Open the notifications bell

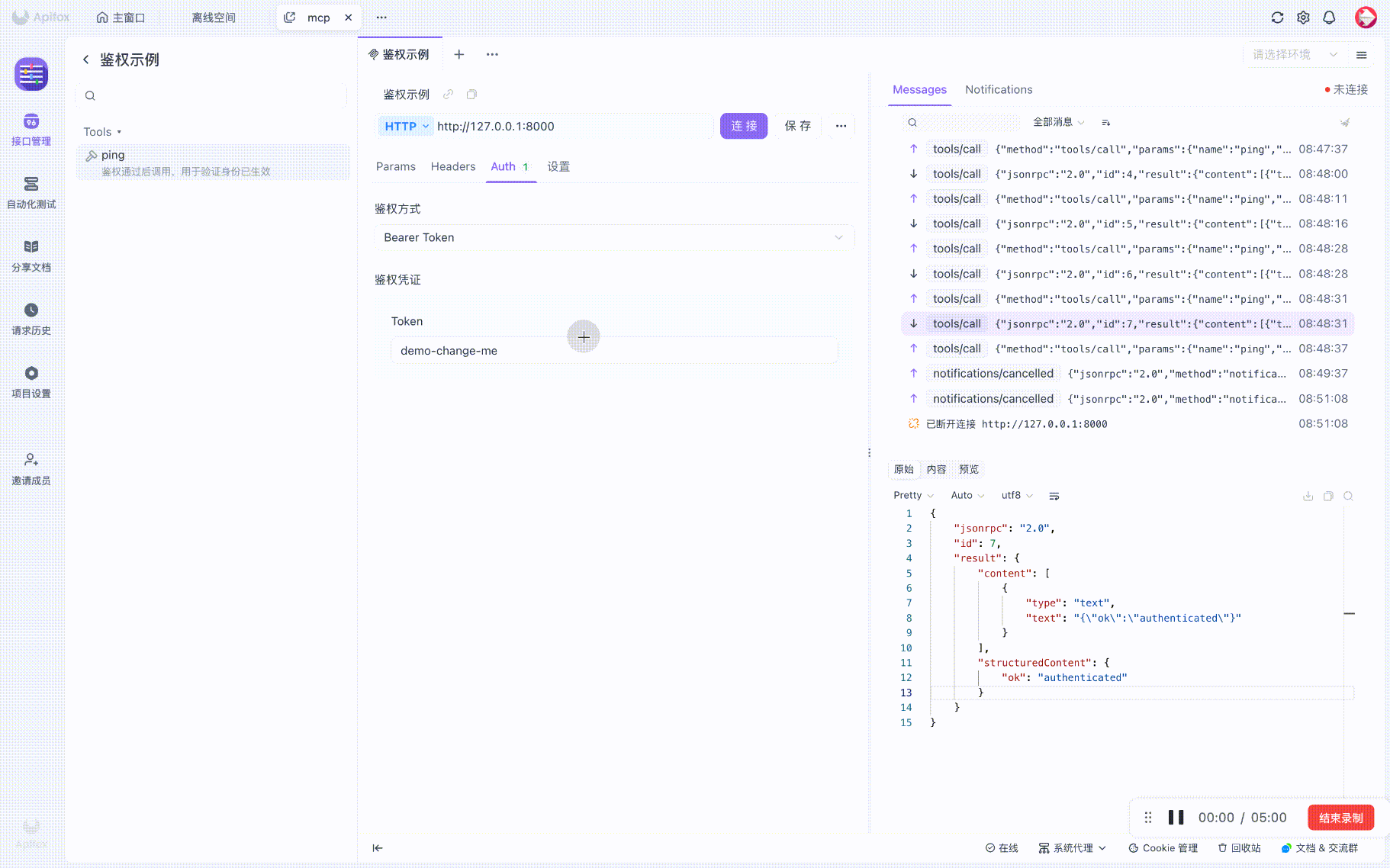[1329, 18]
